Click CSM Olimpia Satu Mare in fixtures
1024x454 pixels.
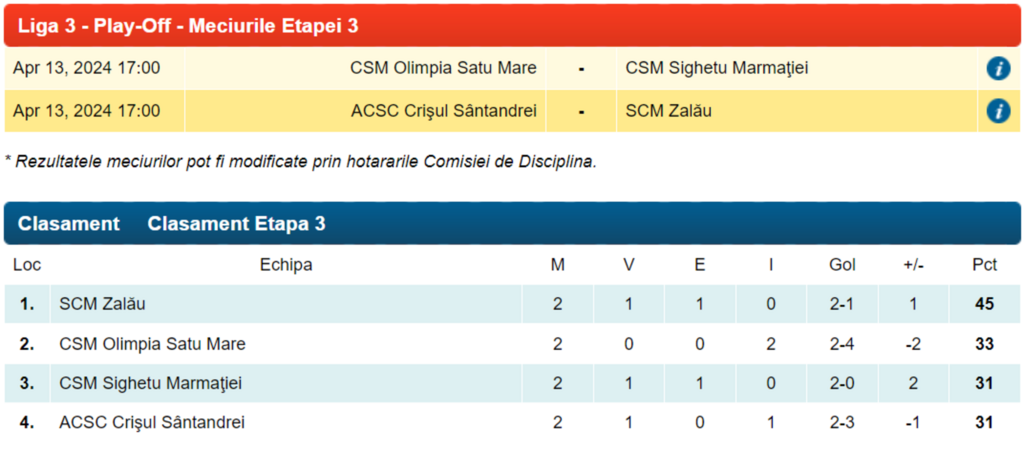tap(443, 68)
